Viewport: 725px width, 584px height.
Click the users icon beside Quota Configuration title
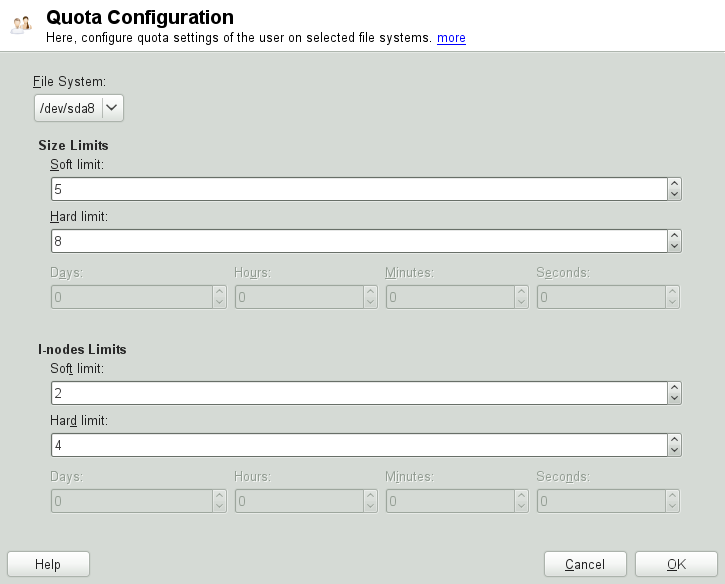coord(21,24)
